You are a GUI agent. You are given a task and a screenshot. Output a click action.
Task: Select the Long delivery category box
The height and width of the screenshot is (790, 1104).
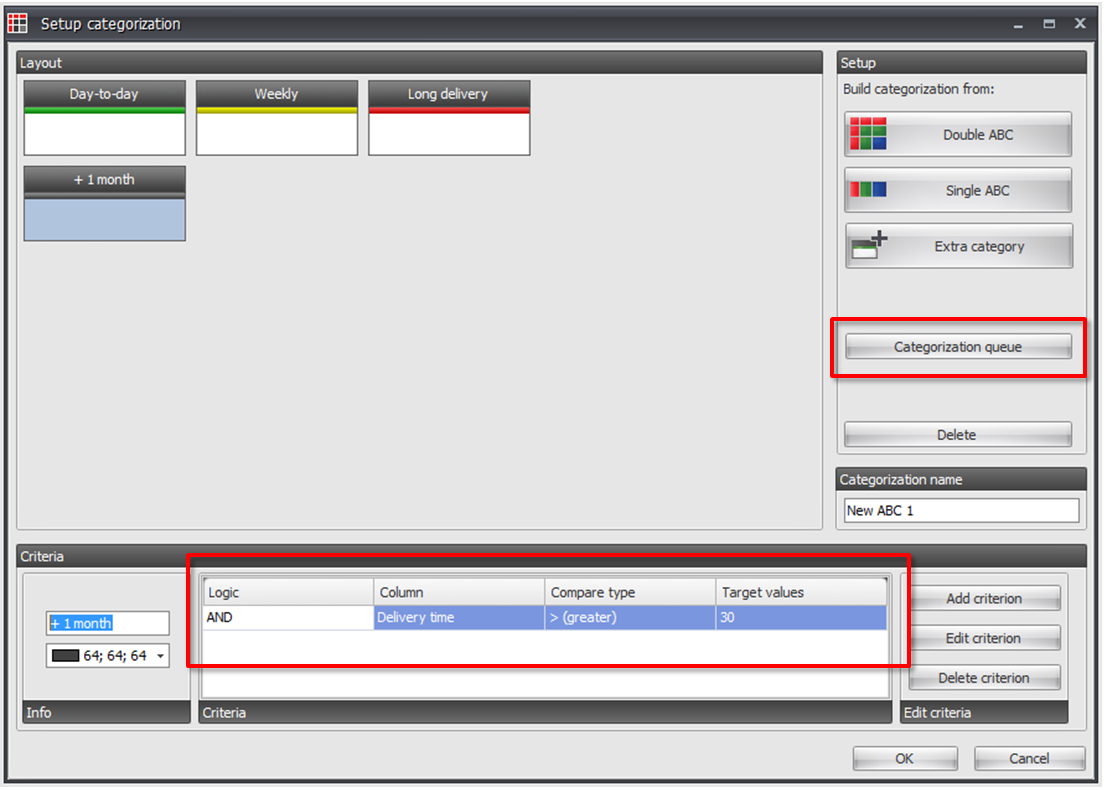(x=448, y=118)
